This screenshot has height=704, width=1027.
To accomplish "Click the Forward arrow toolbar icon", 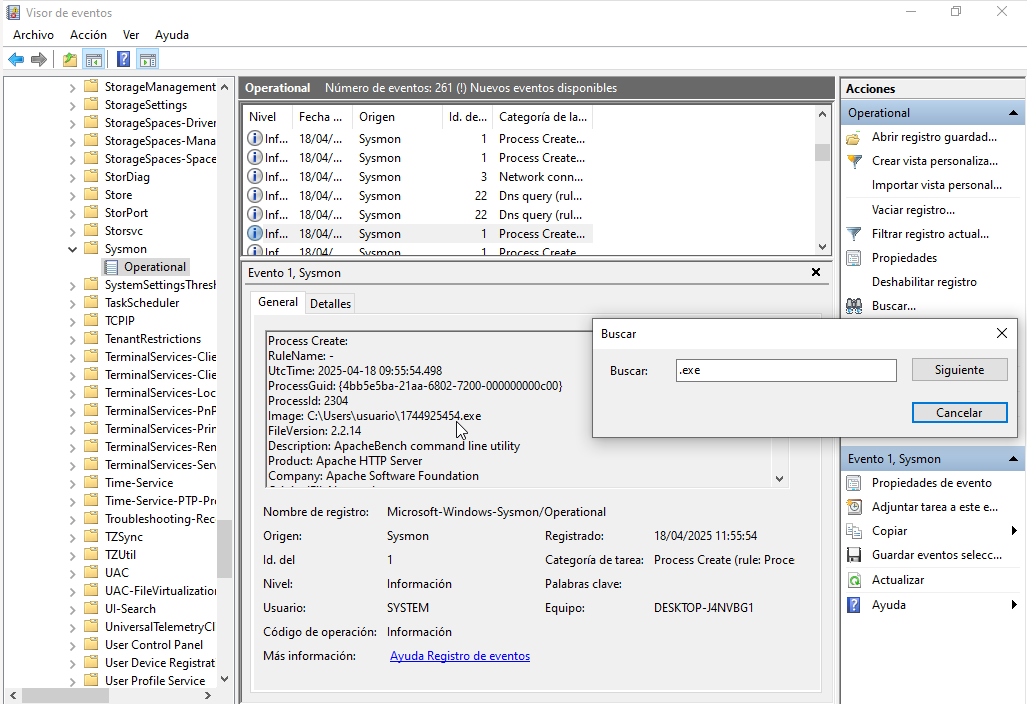I will pos(39,60).
